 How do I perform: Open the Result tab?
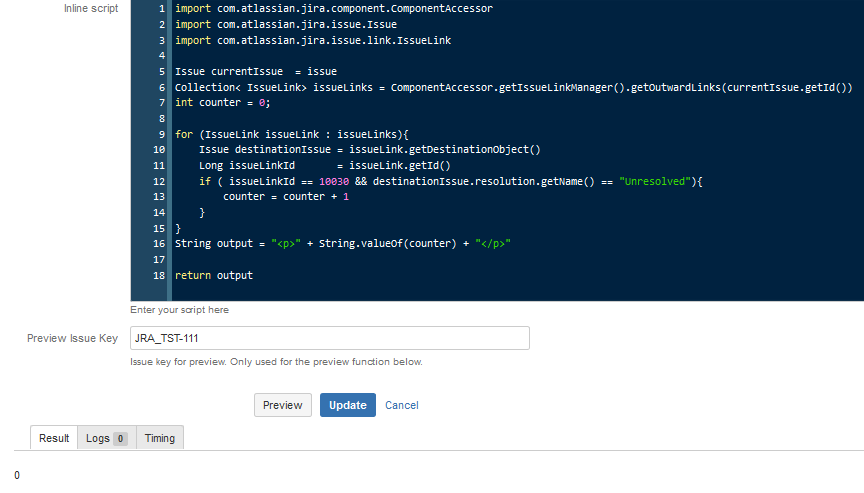click(54, 438)
